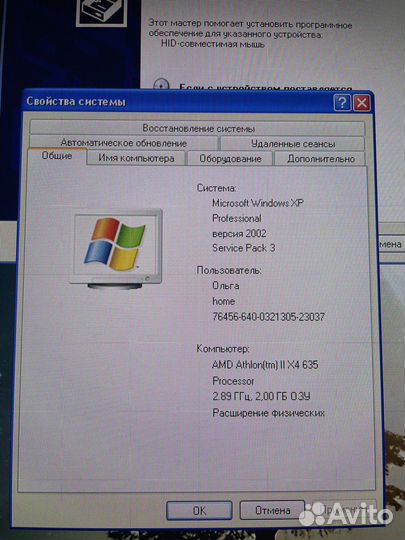405x540 pixels.
Task: Show the Дополнительно tab
Action: coord(320,159)
